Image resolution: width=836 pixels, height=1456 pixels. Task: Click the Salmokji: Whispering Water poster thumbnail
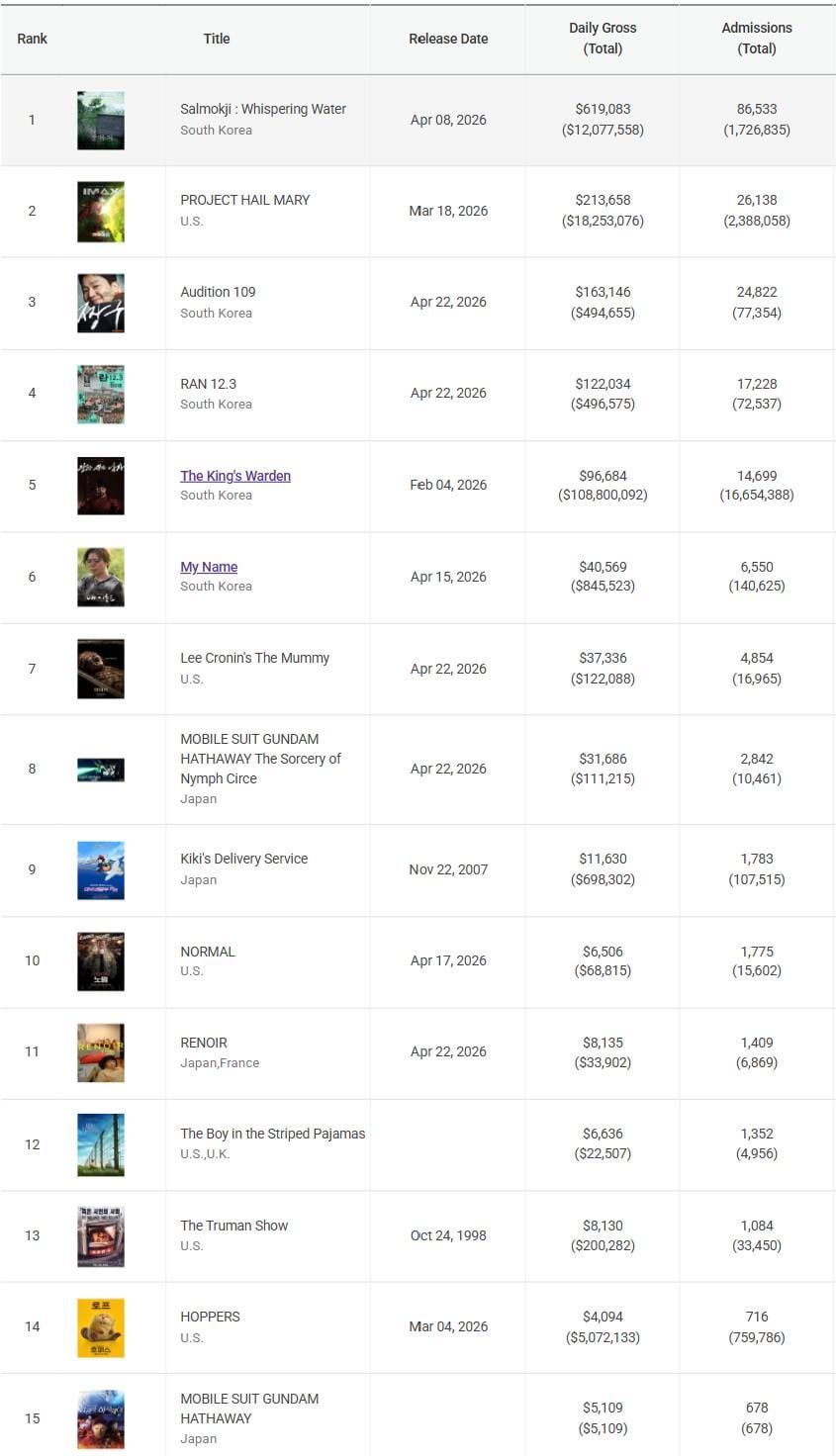point(101,121)
